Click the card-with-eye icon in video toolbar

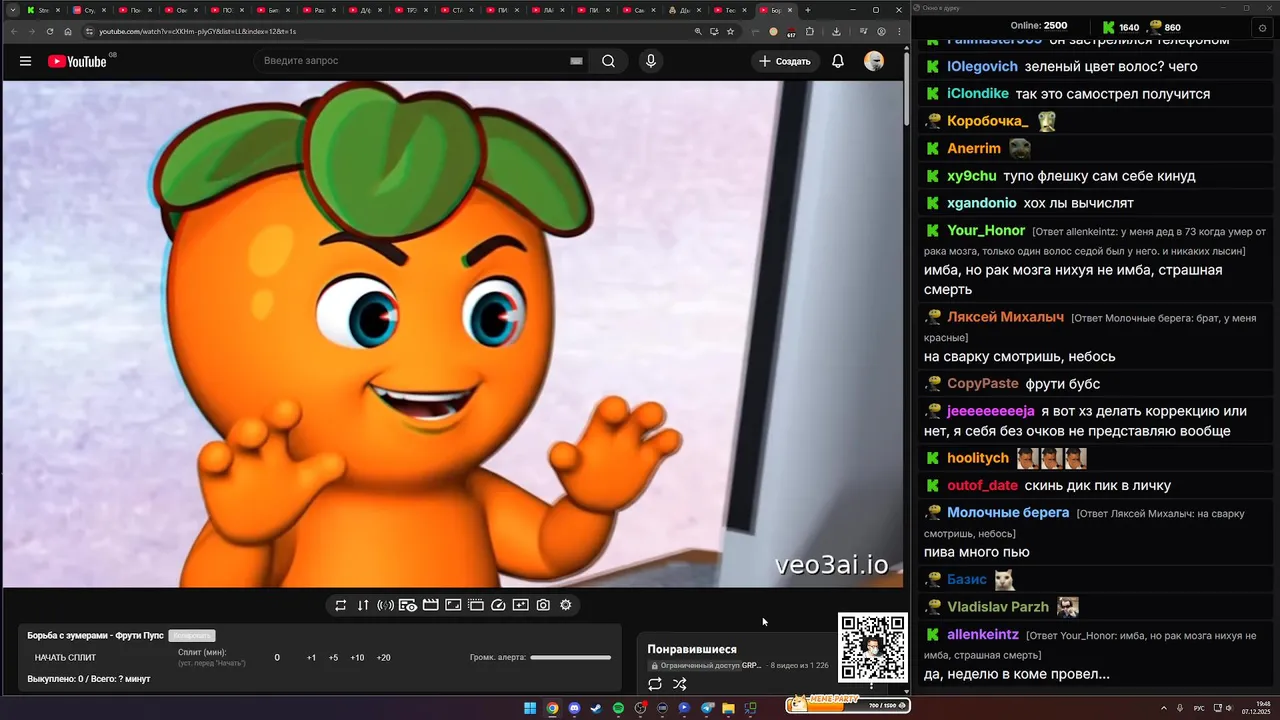(408, 605)
